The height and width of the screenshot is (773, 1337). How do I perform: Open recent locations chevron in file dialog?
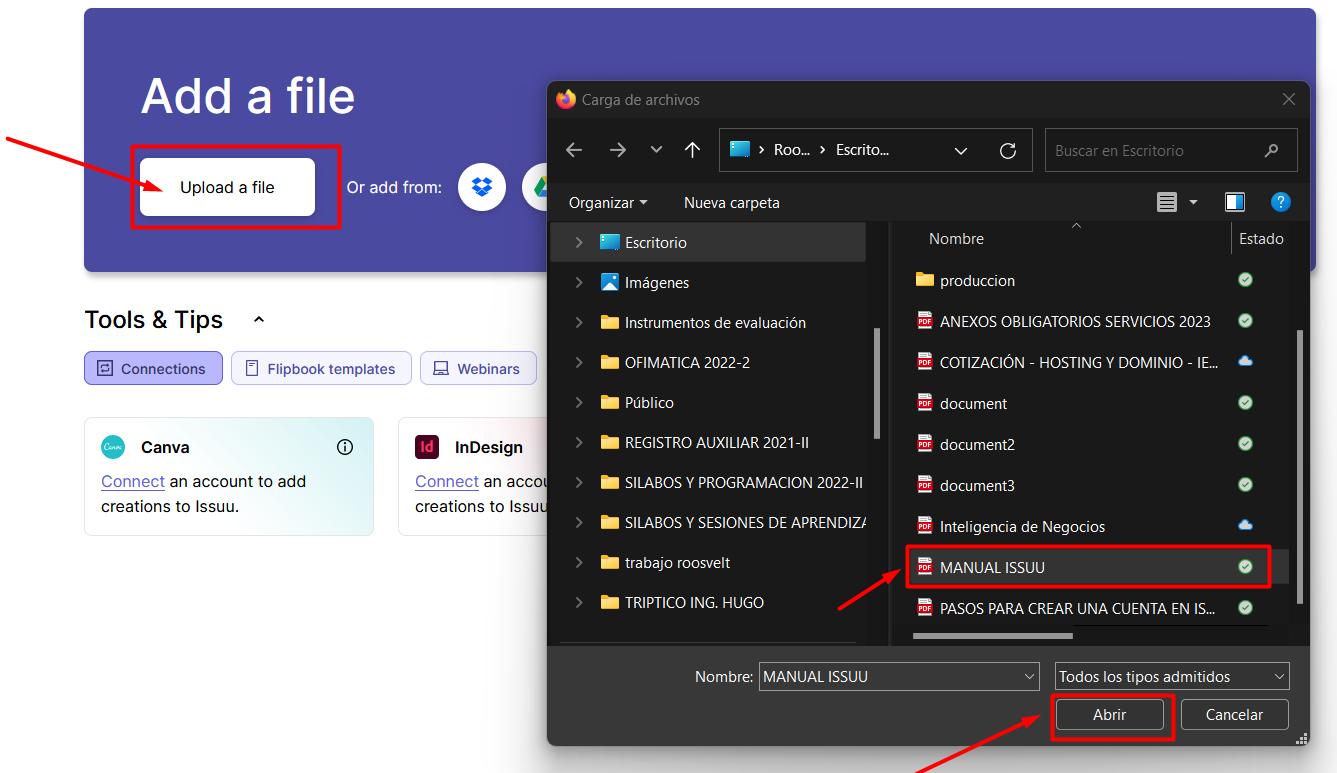[x=656, y=150]
